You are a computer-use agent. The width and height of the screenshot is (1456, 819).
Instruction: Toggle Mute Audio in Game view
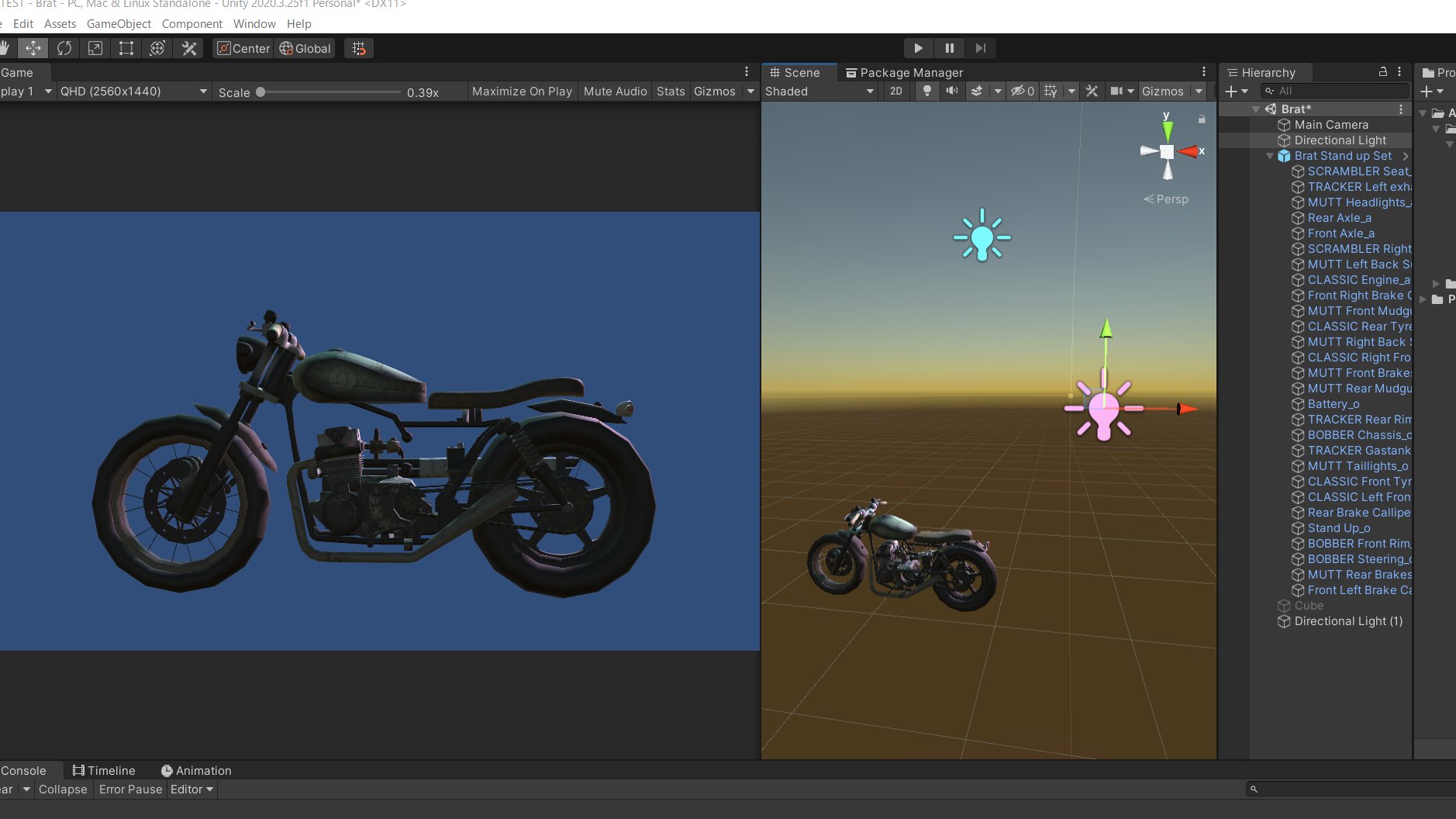[615, 92]
